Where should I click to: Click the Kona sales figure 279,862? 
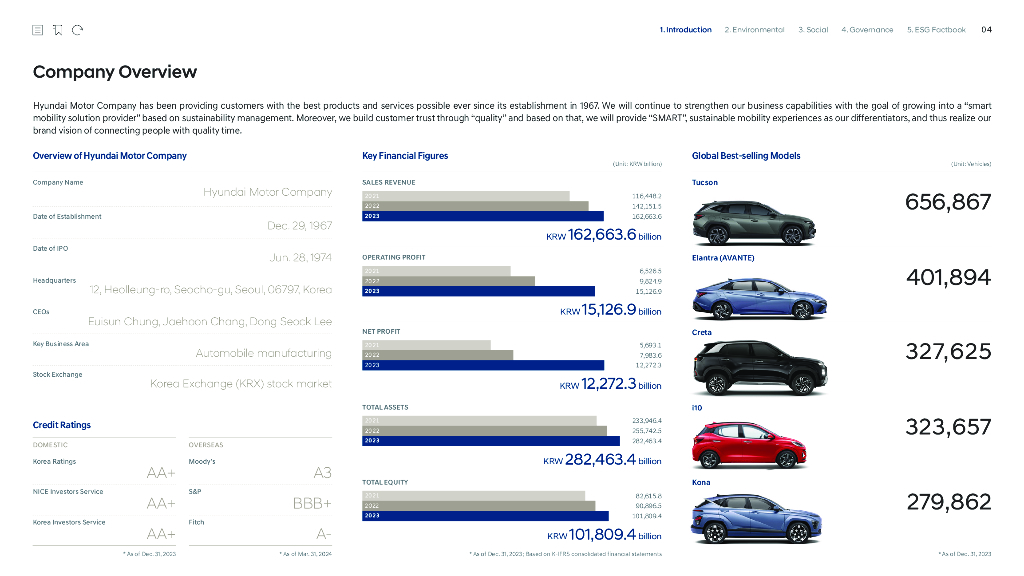[x=949, y=502]
